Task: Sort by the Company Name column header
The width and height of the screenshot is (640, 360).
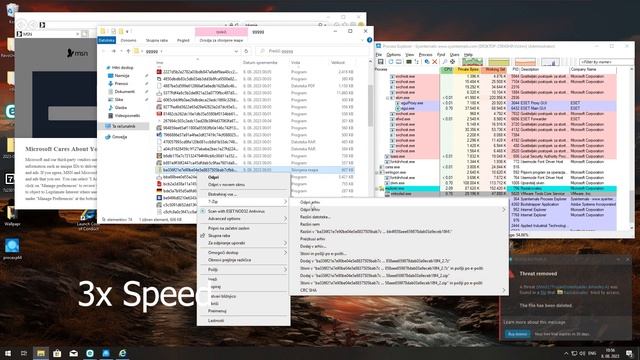Action: tap(593, 69)
